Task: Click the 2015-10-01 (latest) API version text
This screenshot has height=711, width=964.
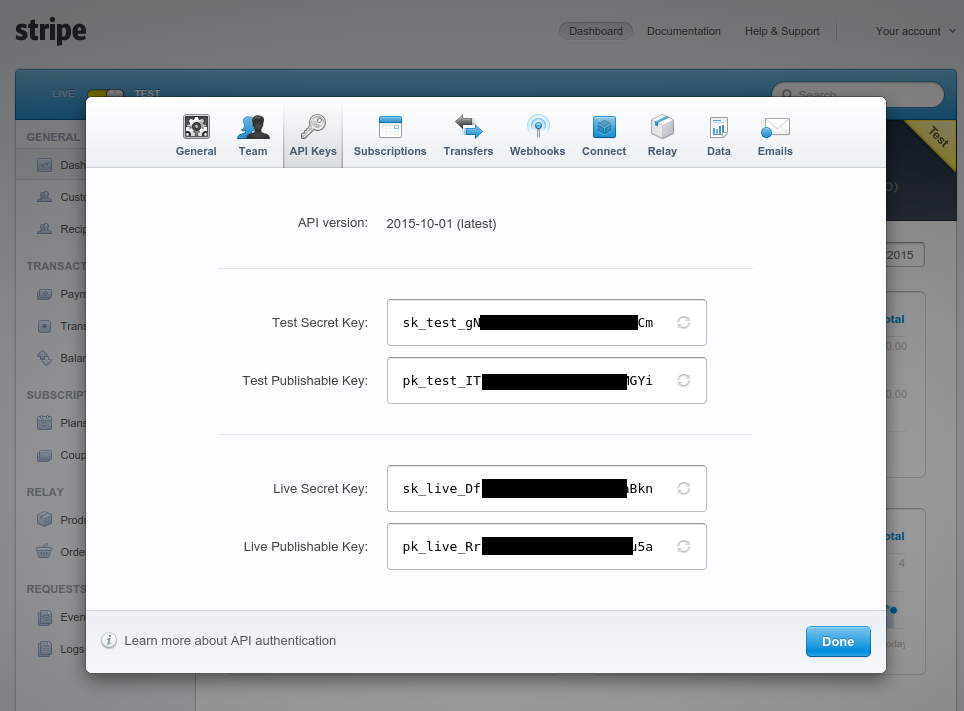Action: click(x=441, y=224)
